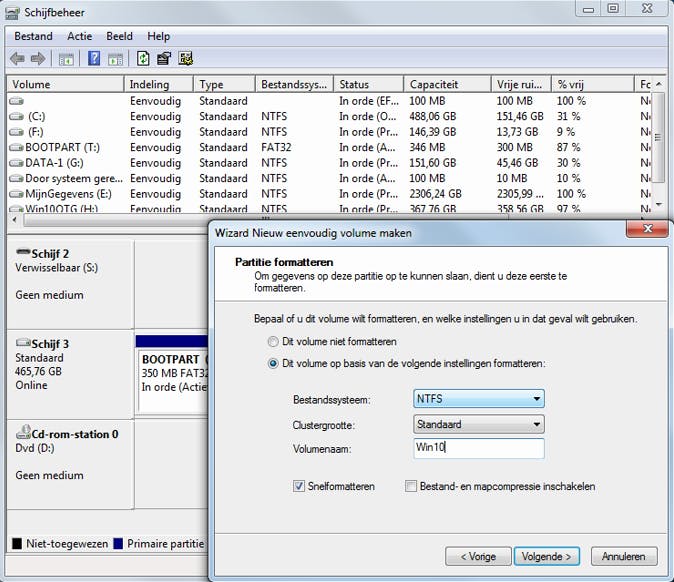674x582 pixels.
Task: Open the Help toolbar icon
Action: click(94, 58)
